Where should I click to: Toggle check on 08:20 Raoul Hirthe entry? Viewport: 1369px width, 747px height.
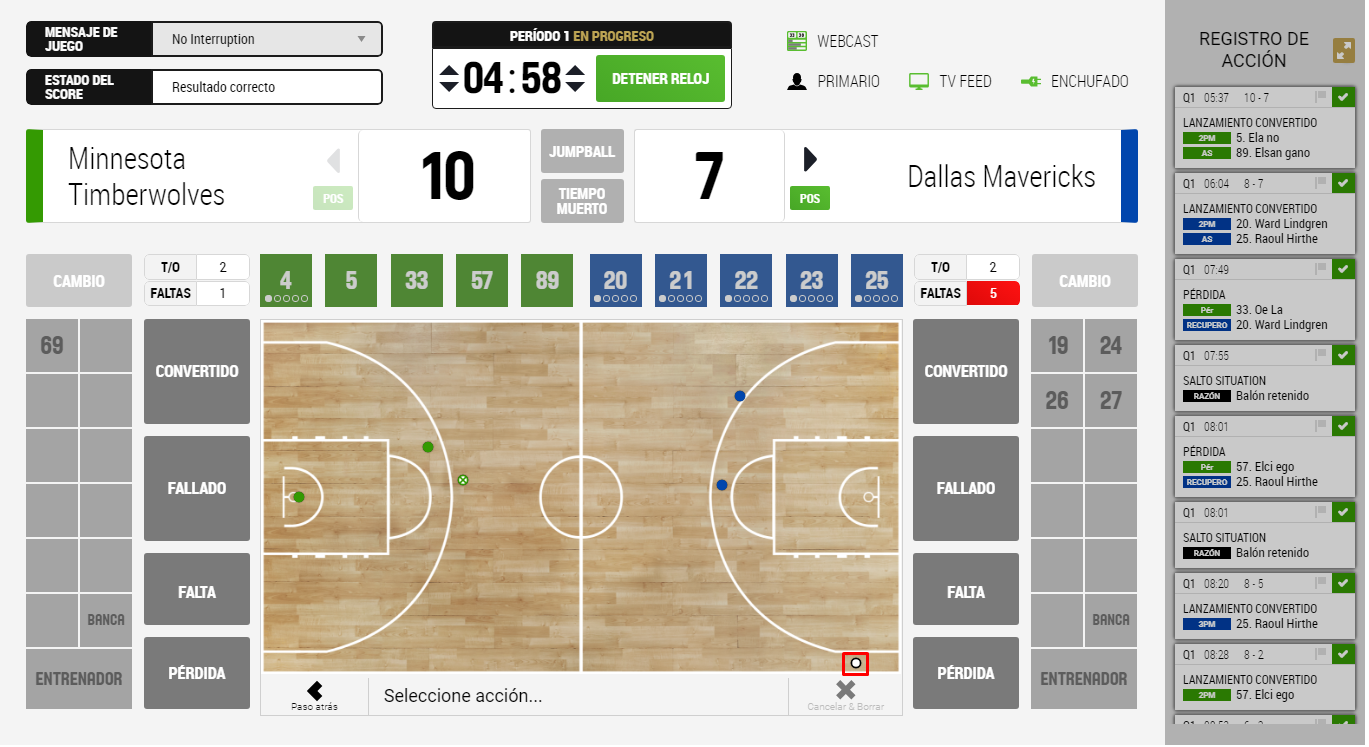pyautogui.click(x=1343, y=584)
